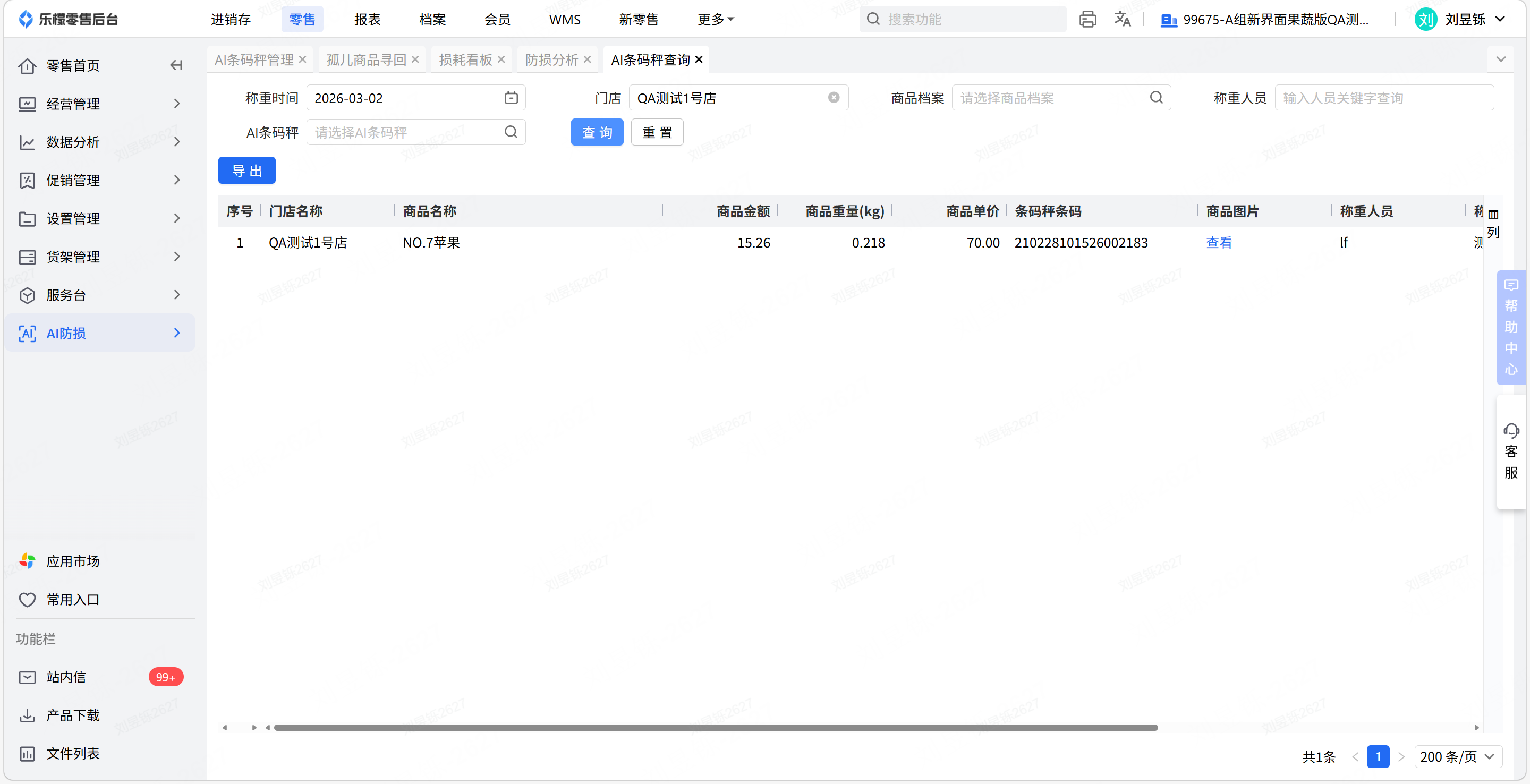Clear the QA测试1号店 store selection
Image resolution: width=1530 pixels, height=784 pixels.
click(x=834, y=98)
